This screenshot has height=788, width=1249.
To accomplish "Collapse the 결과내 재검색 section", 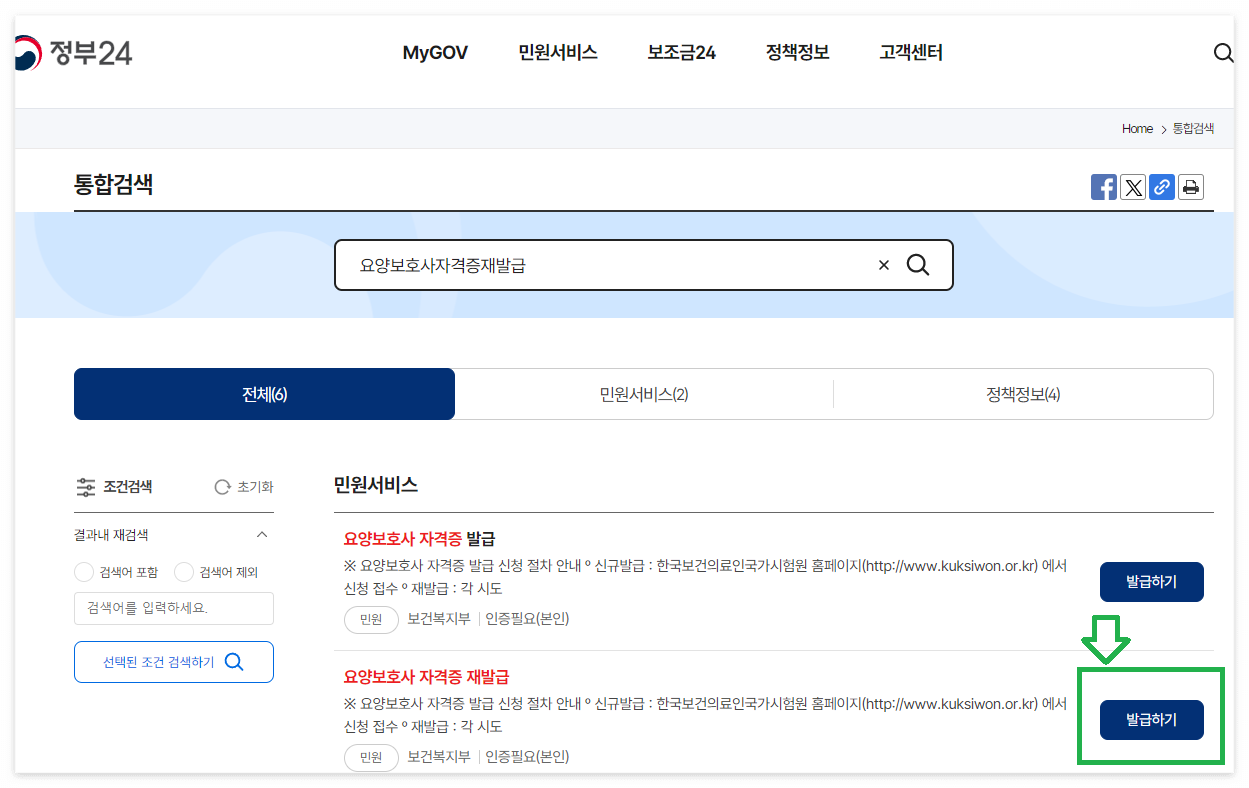I will pyautogui.click(x=261, y=534).
